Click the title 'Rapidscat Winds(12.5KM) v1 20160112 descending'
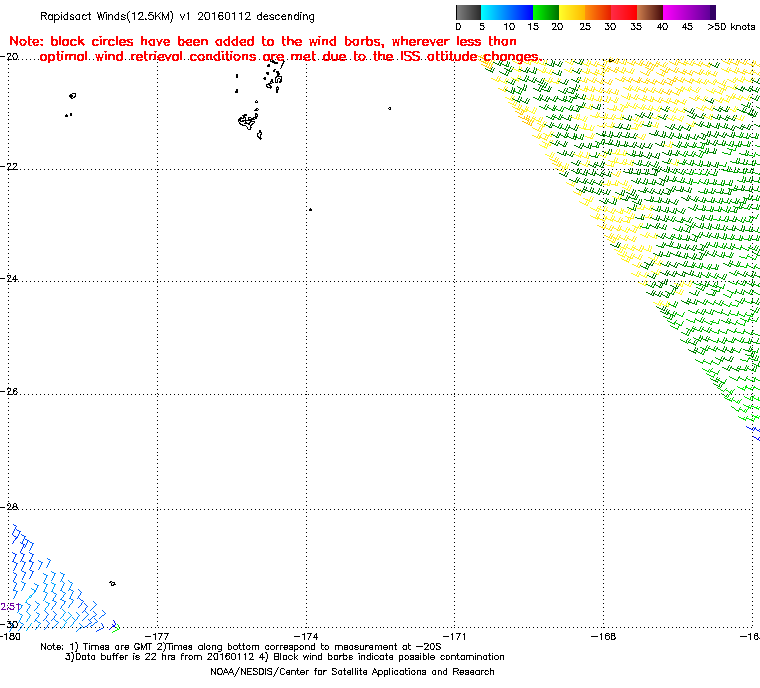The width and height of the screenshot is (760, 688). pos(177,16)
